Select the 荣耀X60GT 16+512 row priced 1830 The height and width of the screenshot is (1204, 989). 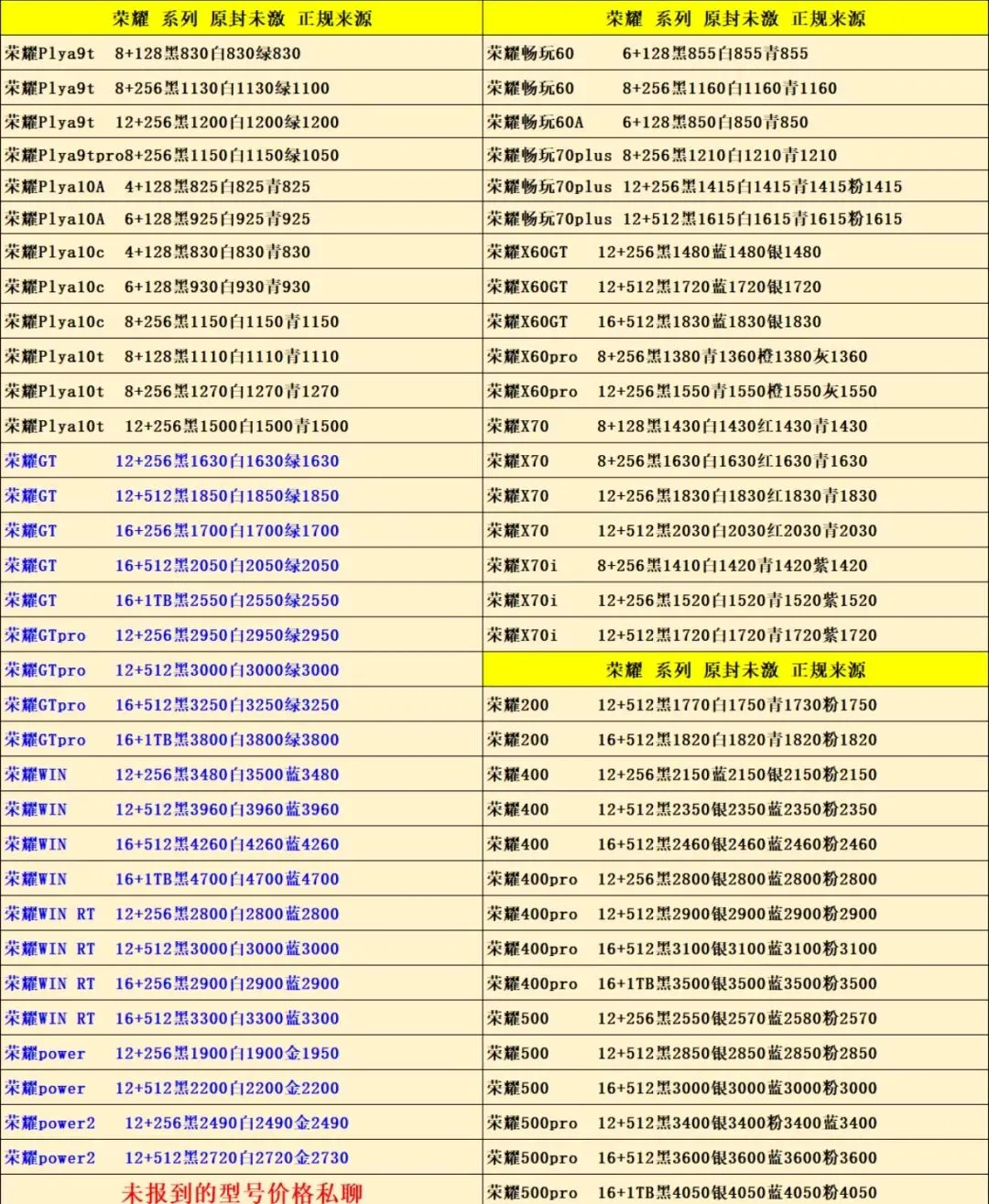pyautogui.click(x=735, y=321)
